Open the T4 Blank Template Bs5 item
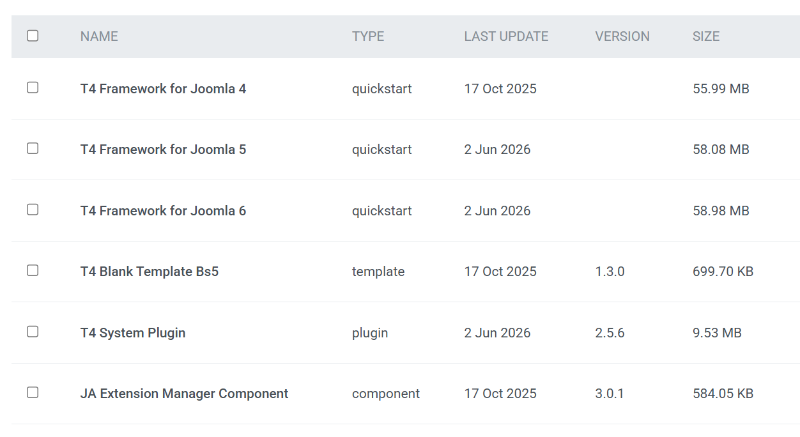The image size is (800, 437). pyautogui.click(x=149, y=271)
